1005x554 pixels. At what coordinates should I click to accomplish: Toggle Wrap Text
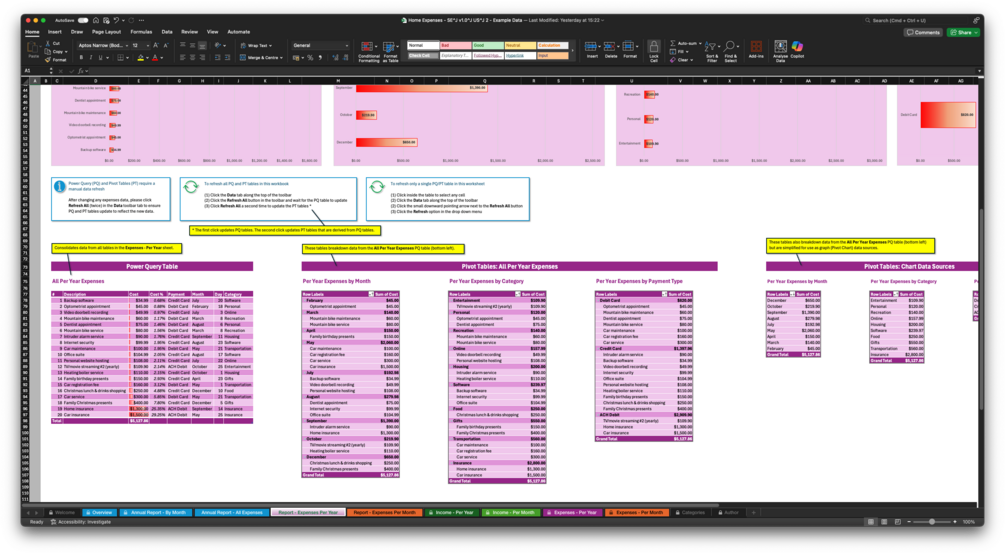(256, 46)
